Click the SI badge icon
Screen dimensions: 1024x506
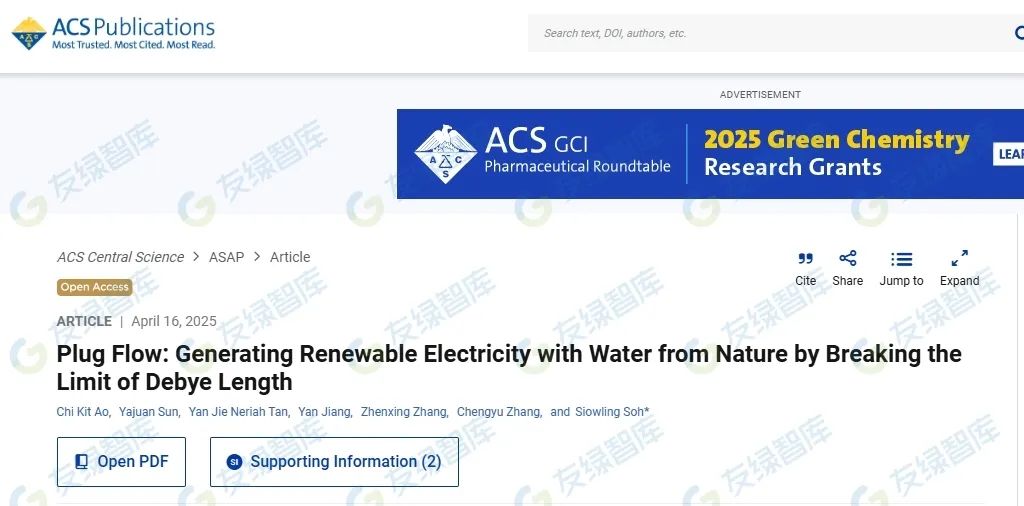click(x=234, y=462)
